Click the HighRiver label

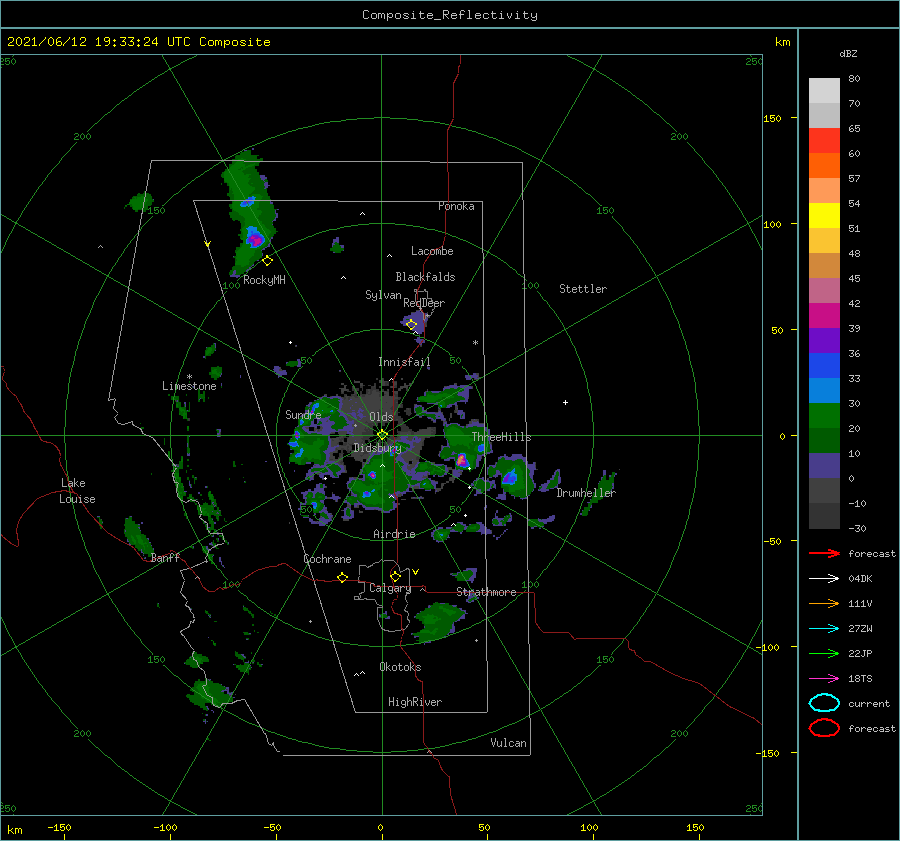pyautogui.click(x=415, y=702)
